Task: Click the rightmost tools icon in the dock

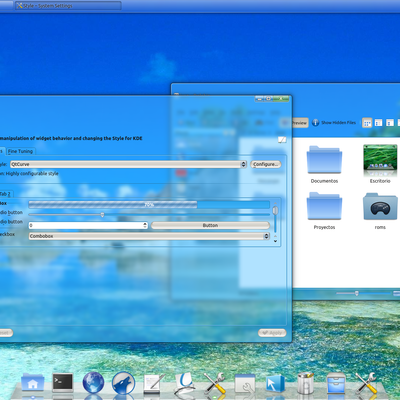Action: pyautogui.click(x=366, y=383)
